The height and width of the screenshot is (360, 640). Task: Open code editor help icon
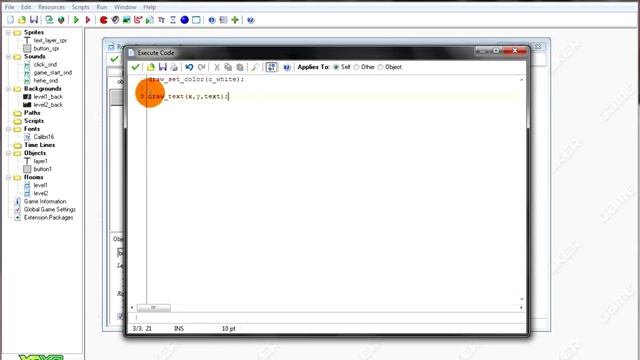287,67
